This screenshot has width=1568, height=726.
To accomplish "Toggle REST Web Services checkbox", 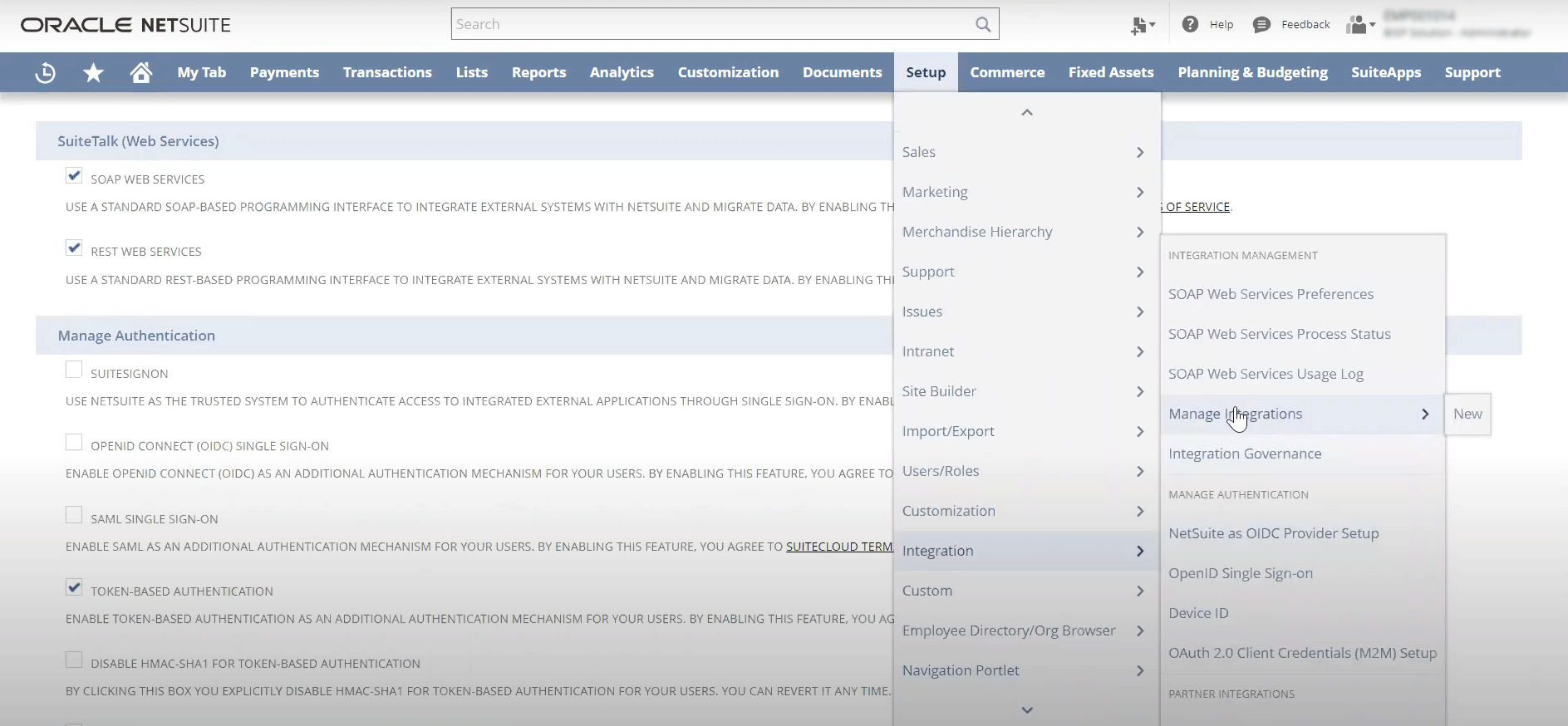I will (74, 248).
